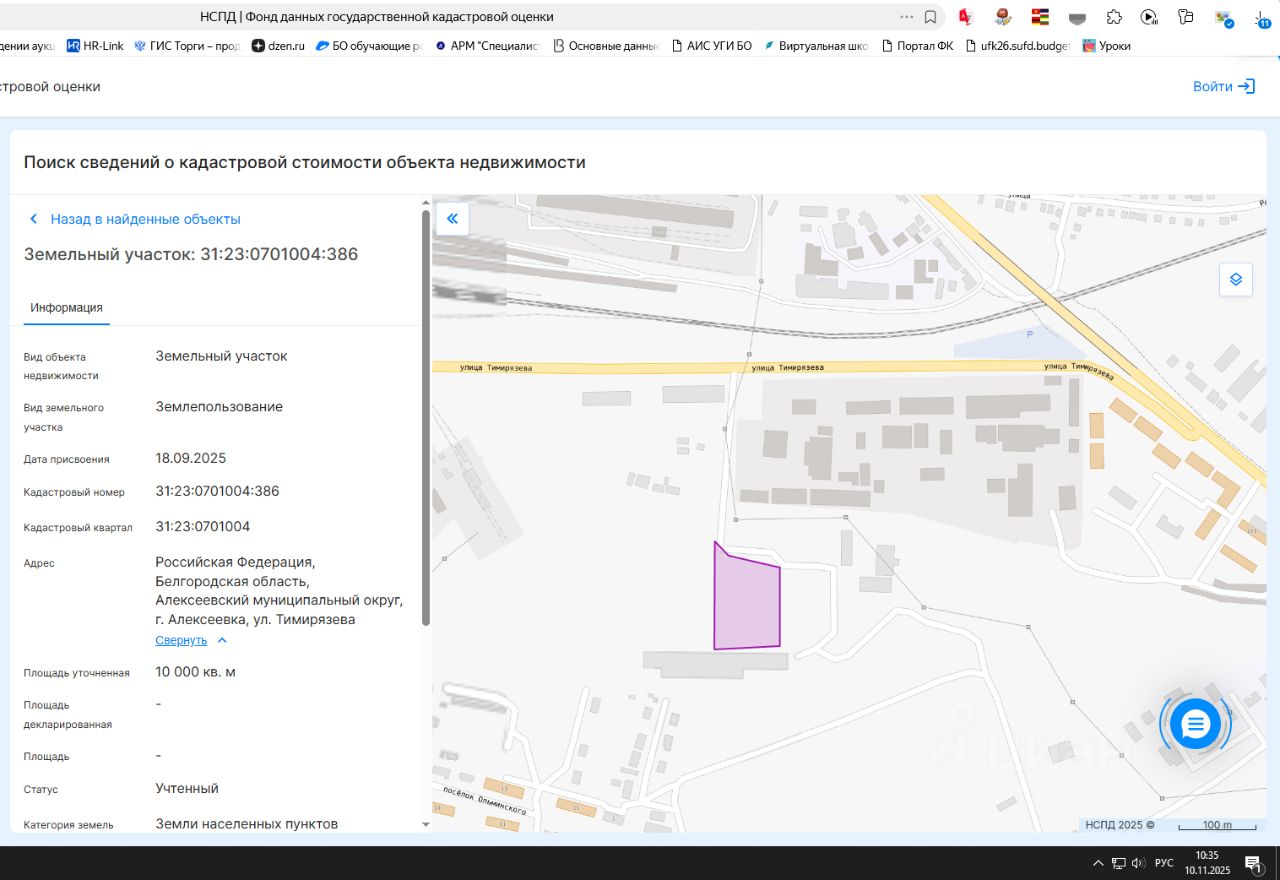Open the АИС УГИ БО bookmark
This screenshot has height=880, width=1280.
click(711, 46)
